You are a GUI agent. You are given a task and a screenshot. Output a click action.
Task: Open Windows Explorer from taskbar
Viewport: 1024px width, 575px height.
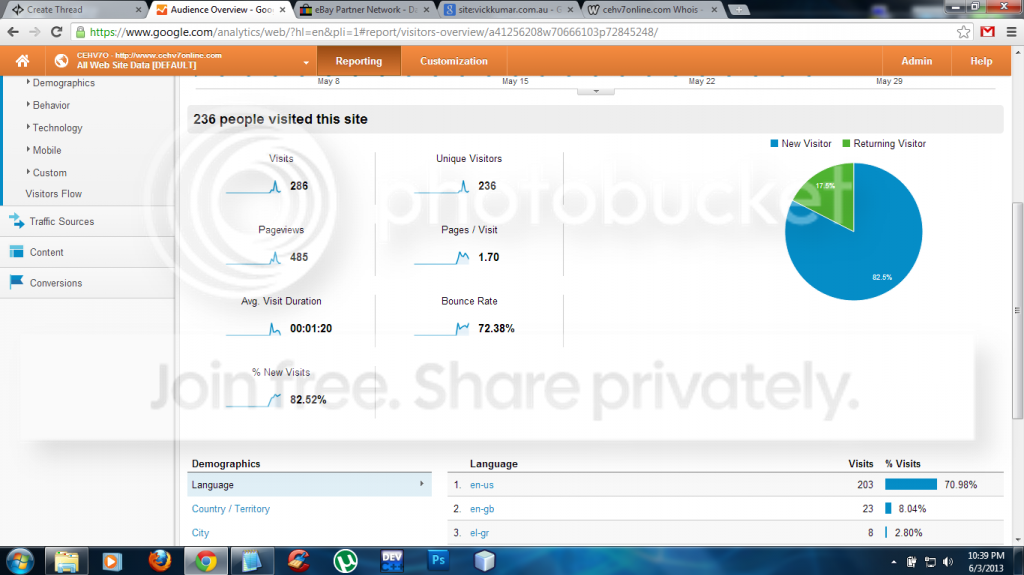tap(66, 561)
